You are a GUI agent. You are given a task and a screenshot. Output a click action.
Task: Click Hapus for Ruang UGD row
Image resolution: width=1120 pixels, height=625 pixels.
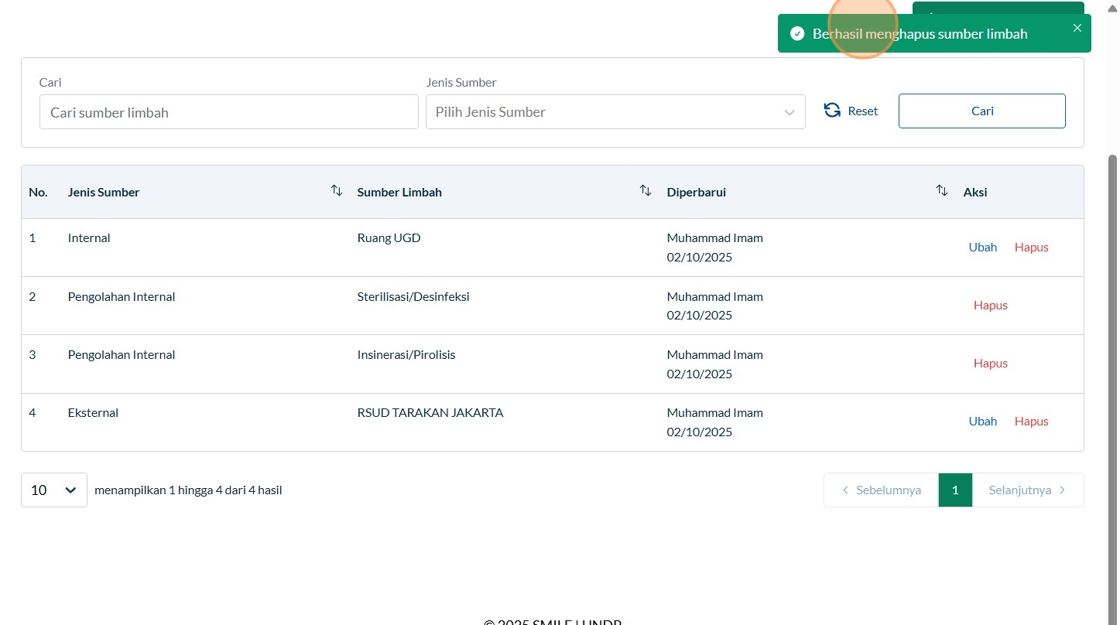pos(1031,247)
